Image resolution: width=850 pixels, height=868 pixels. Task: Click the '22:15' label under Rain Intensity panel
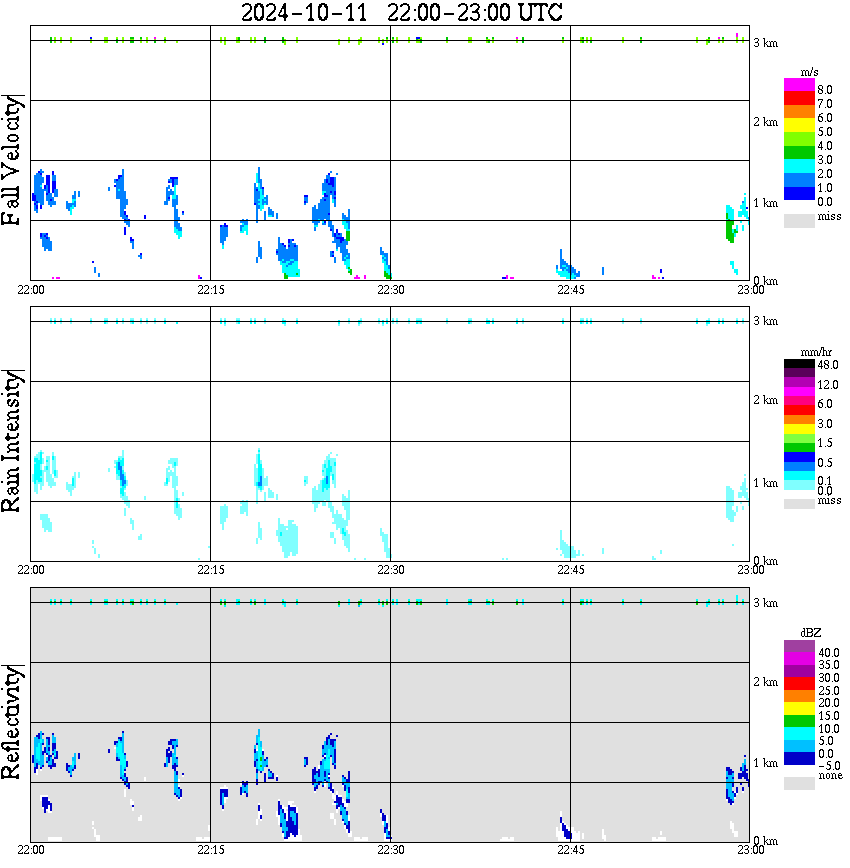pos(211,570)
